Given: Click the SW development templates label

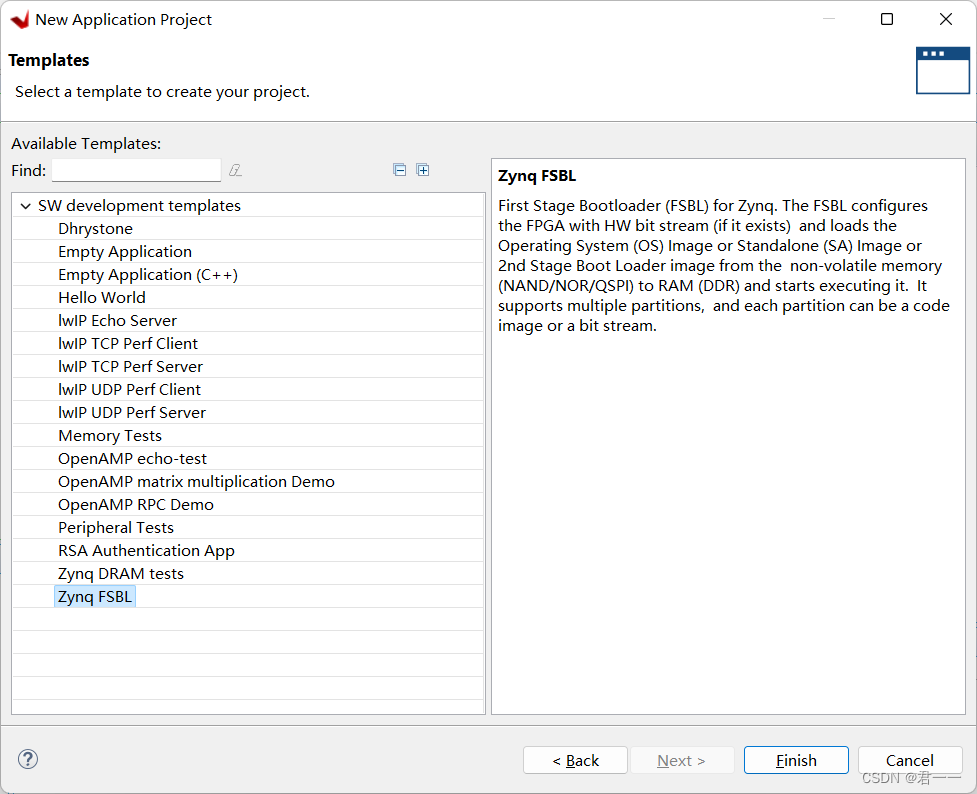Looking at the screenshot, I should tap(140, 206).
